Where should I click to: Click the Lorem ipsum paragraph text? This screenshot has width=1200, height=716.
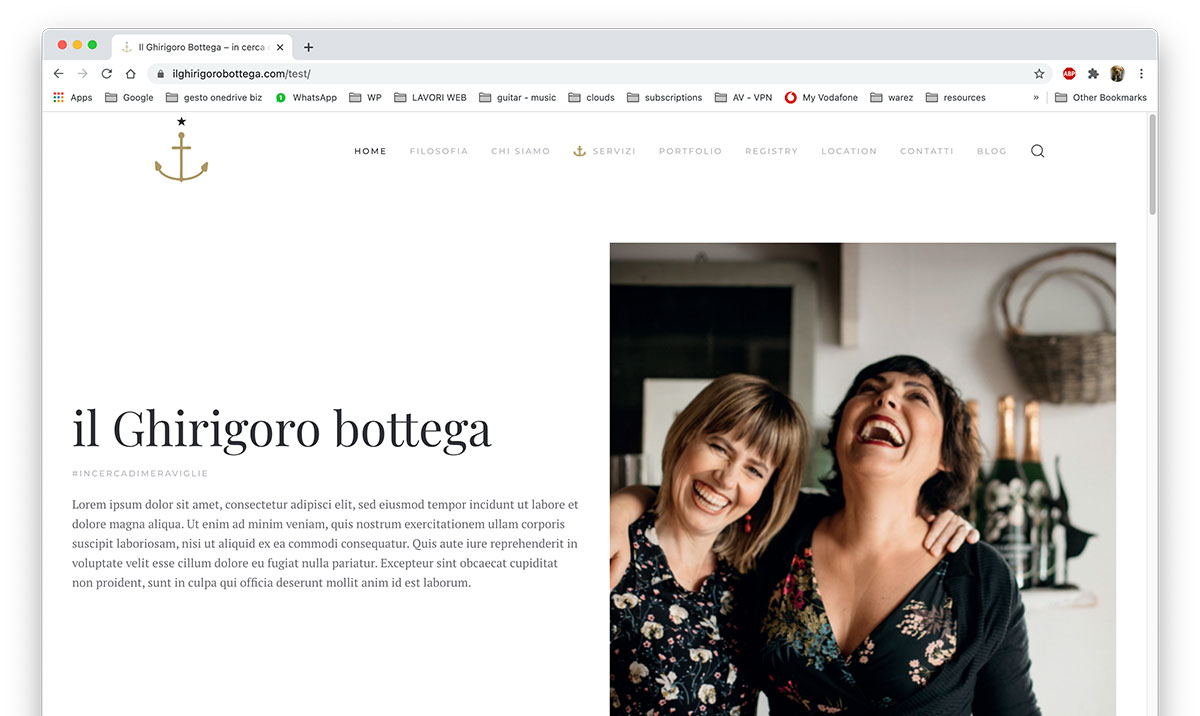(325, 543)
